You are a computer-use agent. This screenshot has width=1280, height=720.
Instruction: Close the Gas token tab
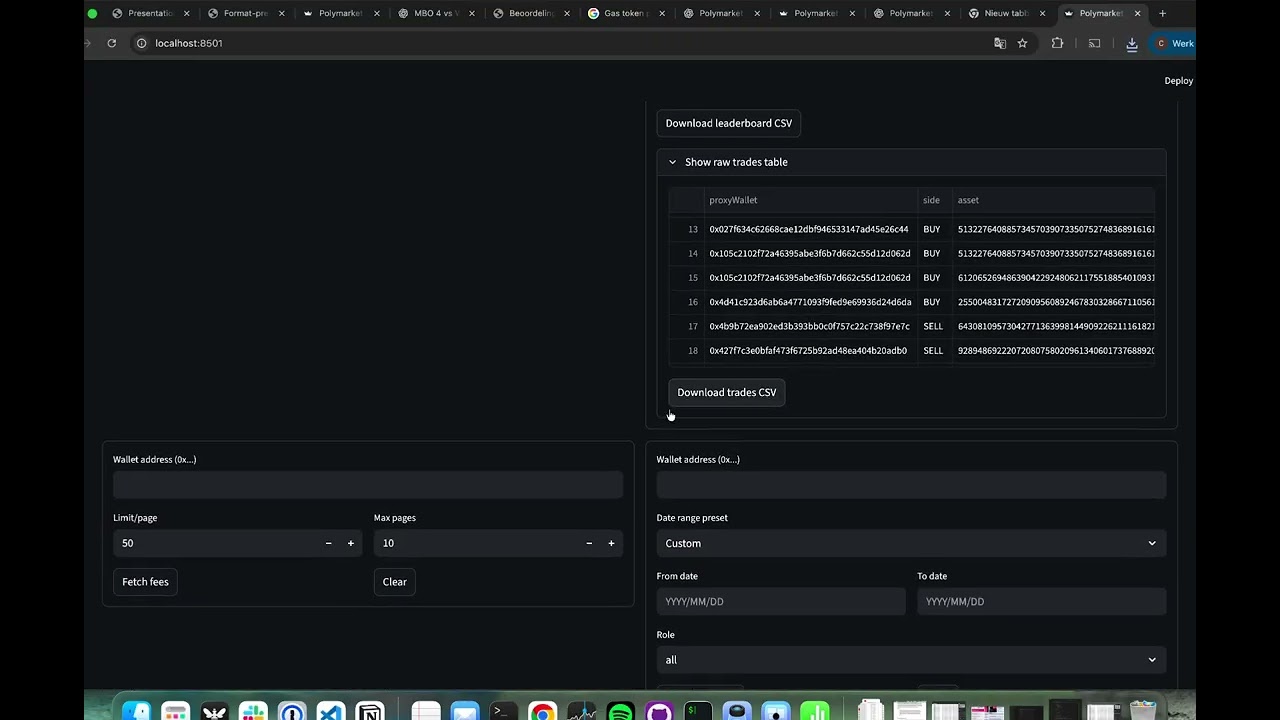click(x=662, y=13)
